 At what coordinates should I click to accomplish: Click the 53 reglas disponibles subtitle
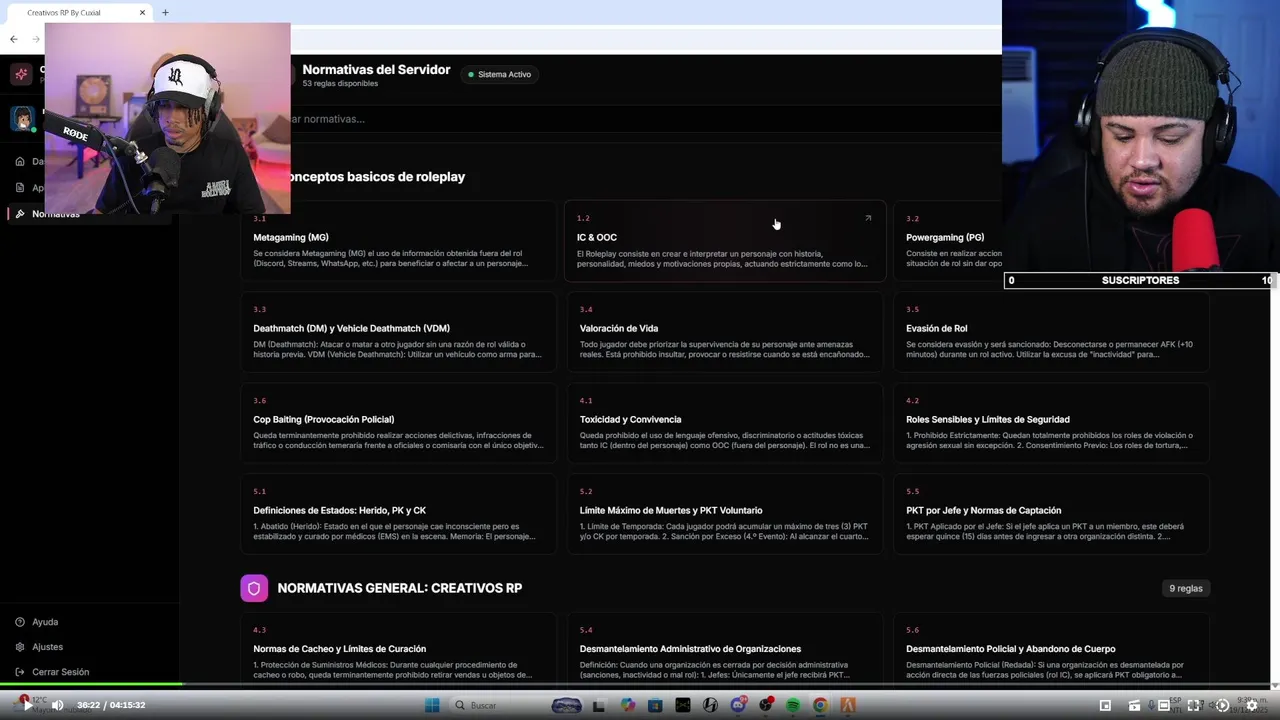340,84
